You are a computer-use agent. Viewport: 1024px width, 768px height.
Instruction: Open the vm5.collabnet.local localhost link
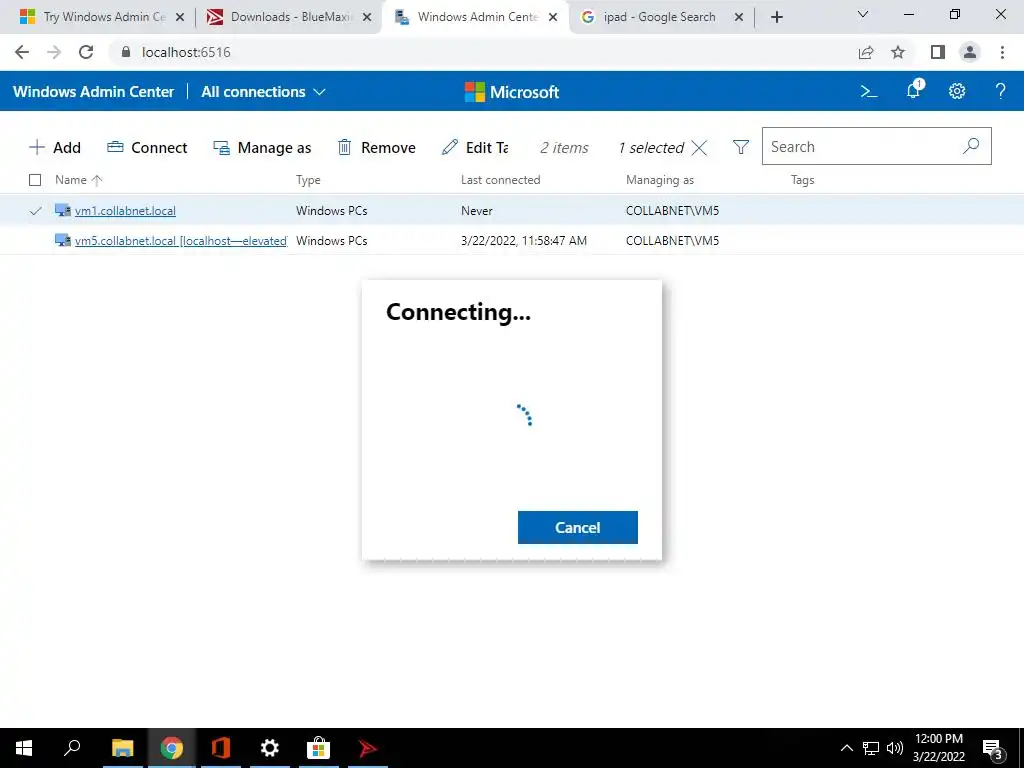point(181,241)
